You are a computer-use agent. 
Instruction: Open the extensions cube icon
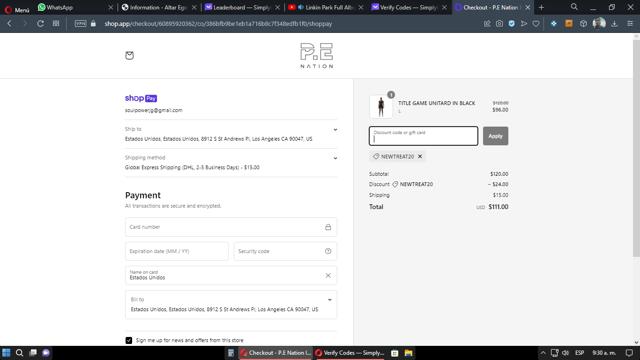584,24
